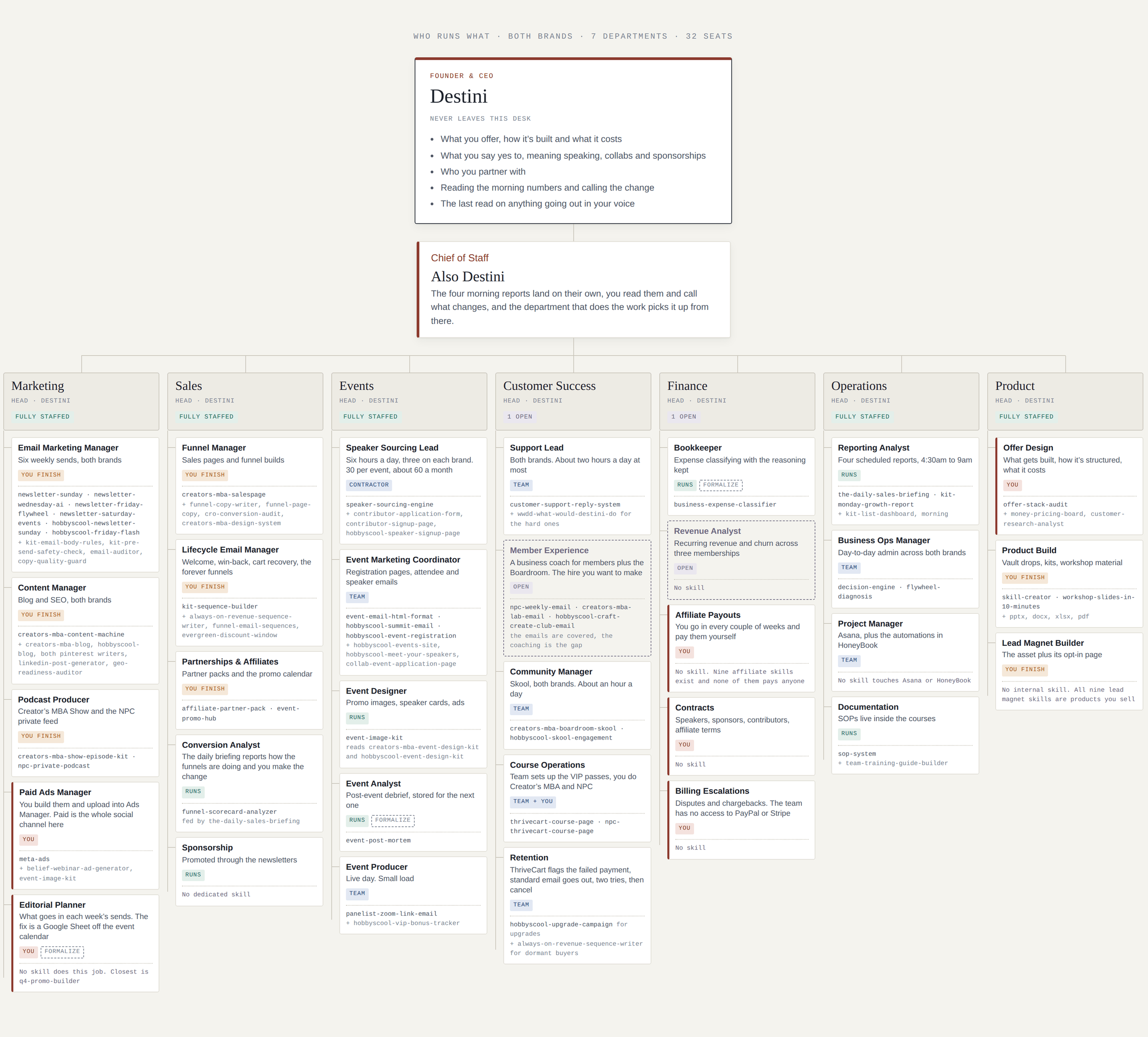Click the 1 OPEN badge under Finance

tap(684, 417)
